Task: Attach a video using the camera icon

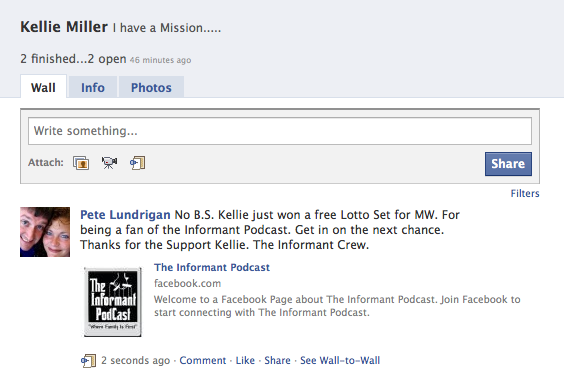Action: coord(109,163)
